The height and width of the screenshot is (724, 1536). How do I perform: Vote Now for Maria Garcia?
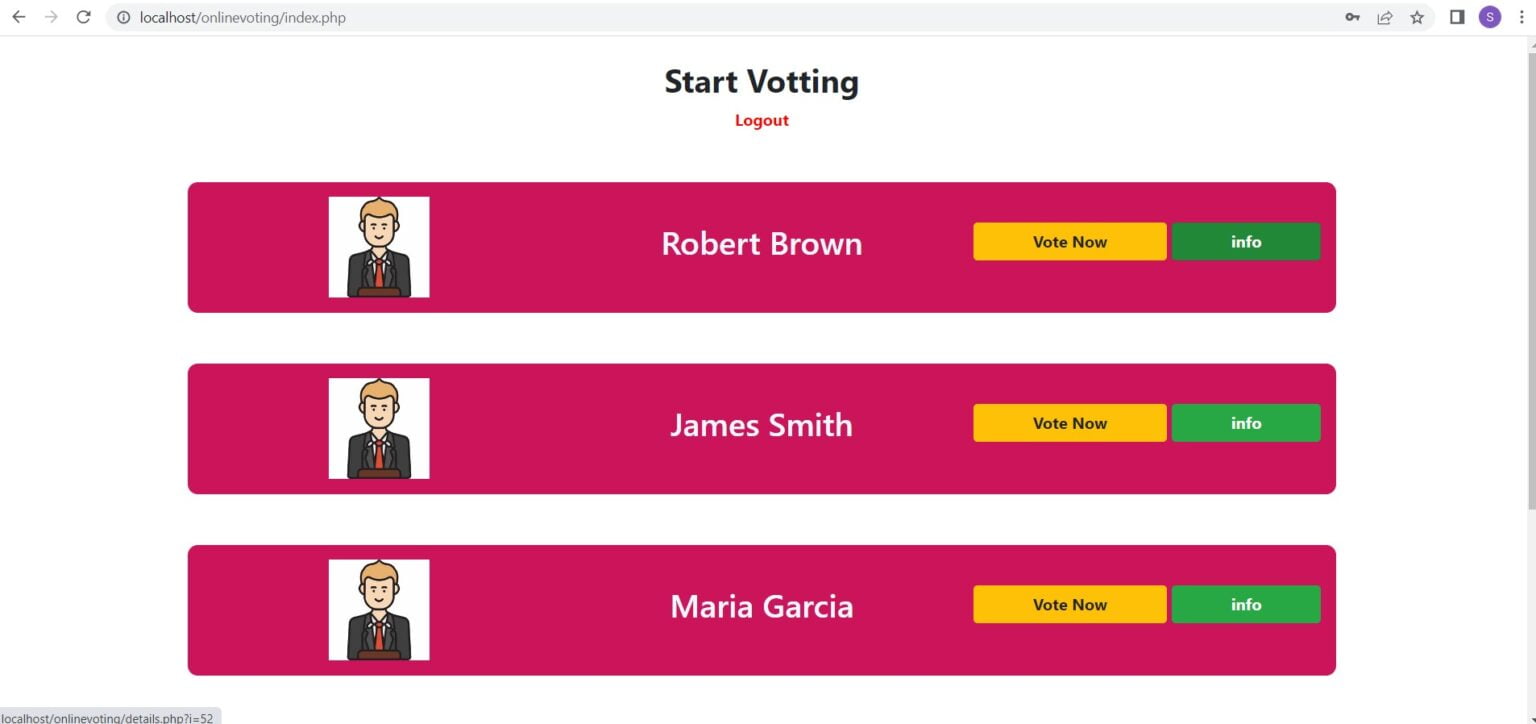[x=1069, y=604]
